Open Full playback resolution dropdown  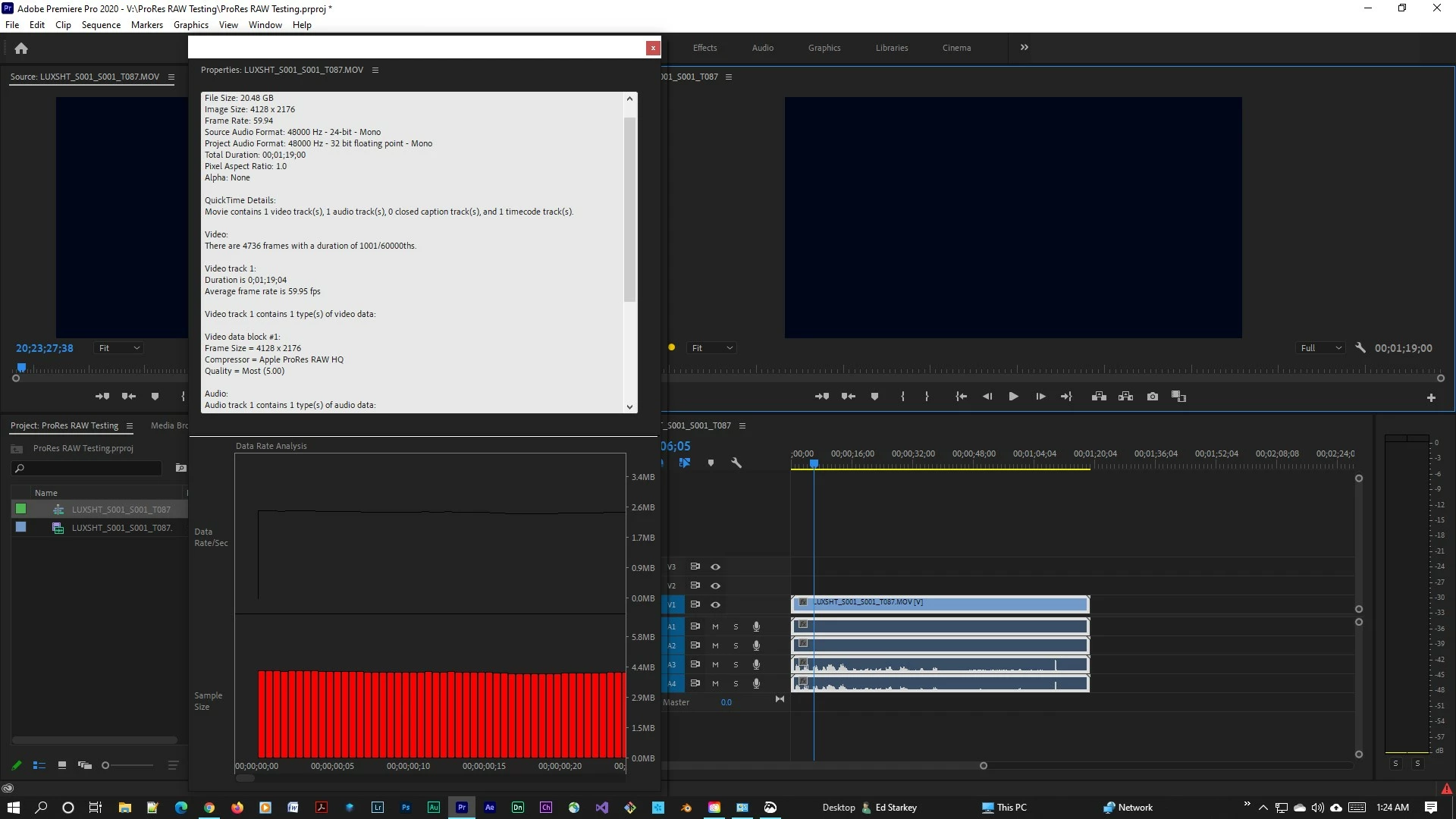tap(1320, 348)
